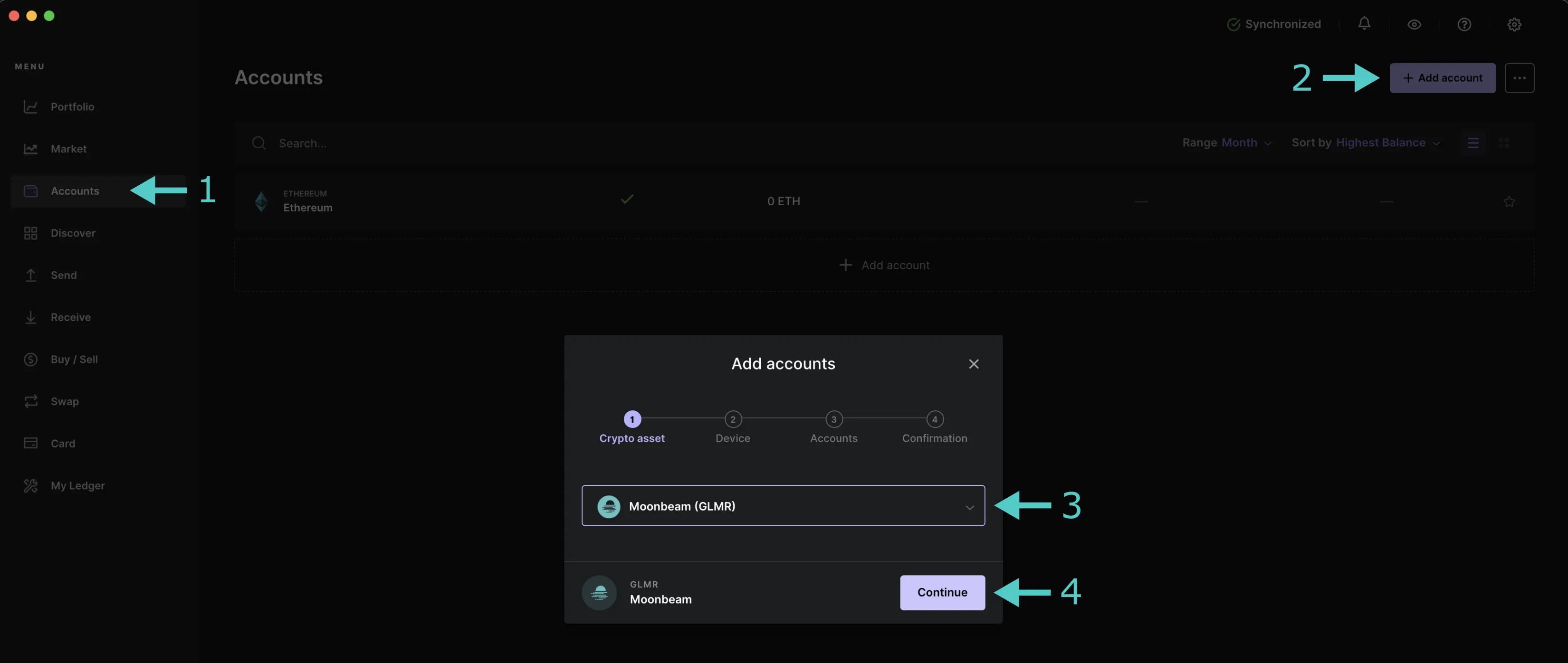Viewport: 1568px width, 663px height.
Task: Toggle discreet mode with the eye icon
Action: click(x=1414, y=24)
